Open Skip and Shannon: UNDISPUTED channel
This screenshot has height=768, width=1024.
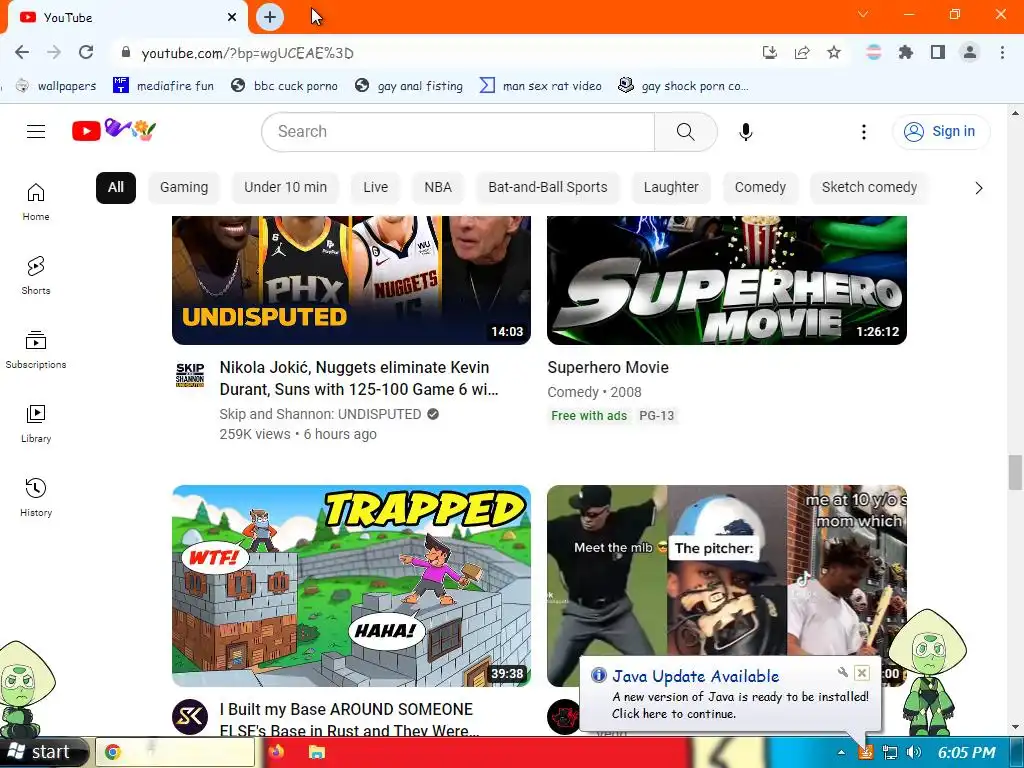pos(320,414)
